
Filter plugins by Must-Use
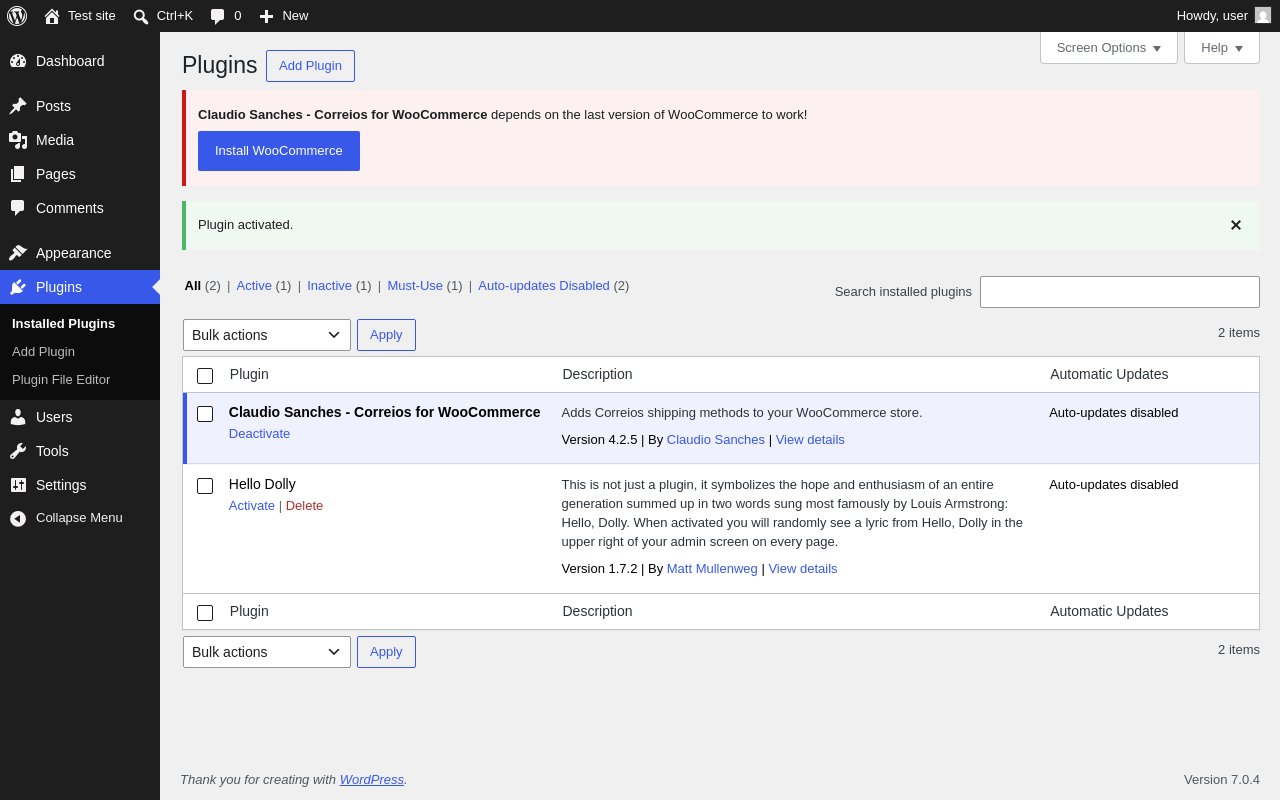tap(415, 286)
